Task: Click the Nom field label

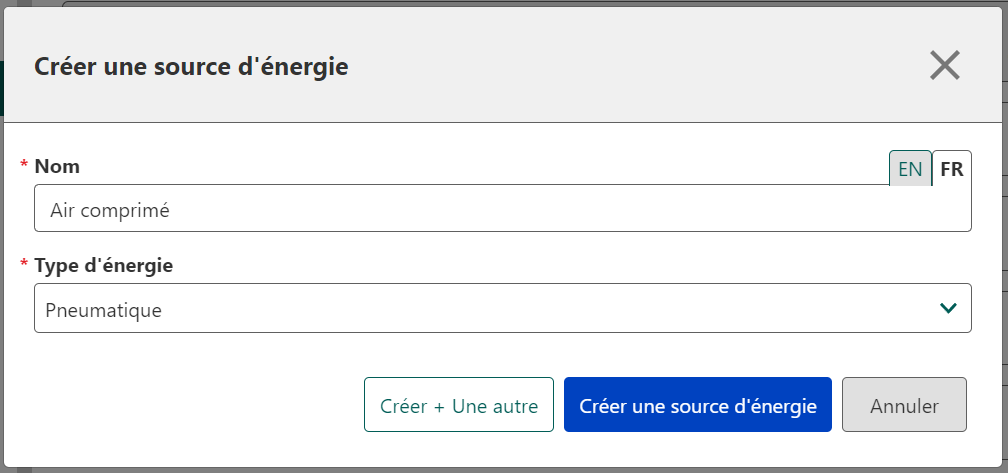Action: [57, 167]
